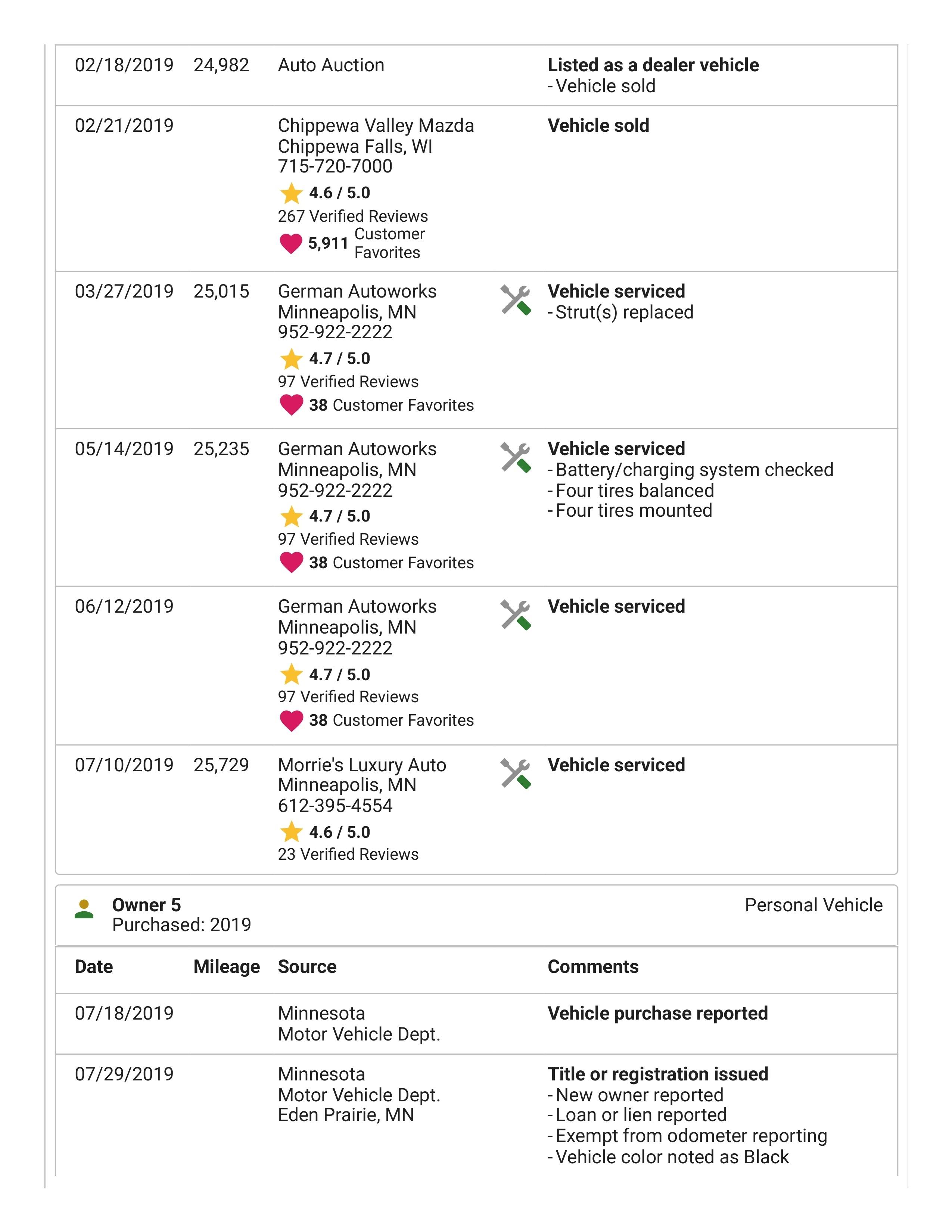Click the wrench icon for the 03/27/2019 service
This screenshot has width=952, height=1232.
click(x=516, y=299)
